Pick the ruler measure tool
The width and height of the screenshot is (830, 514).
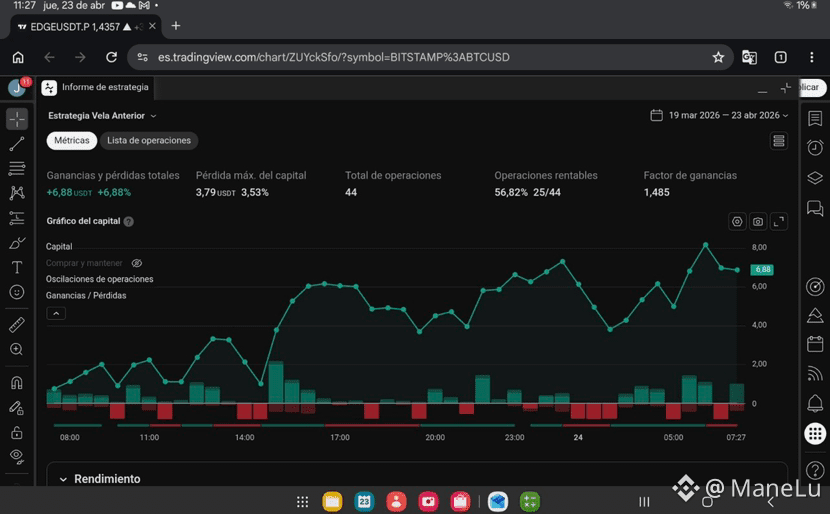(x=17, y=324)
